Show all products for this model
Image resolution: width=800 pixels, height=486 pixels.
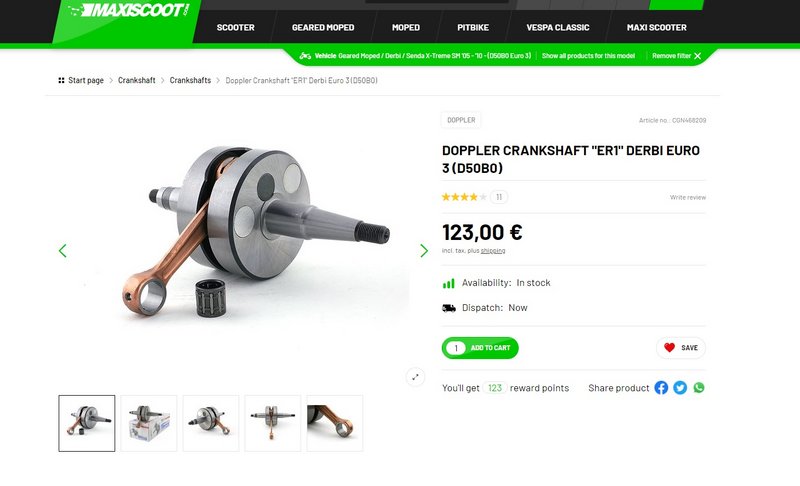[588, 56]
